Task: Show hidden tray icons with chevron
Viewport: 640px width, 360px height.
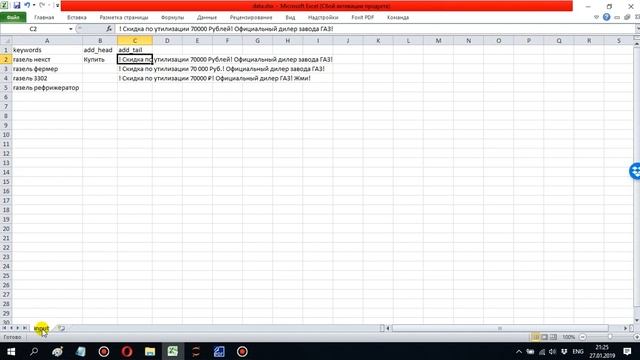Action: (519, 351)
